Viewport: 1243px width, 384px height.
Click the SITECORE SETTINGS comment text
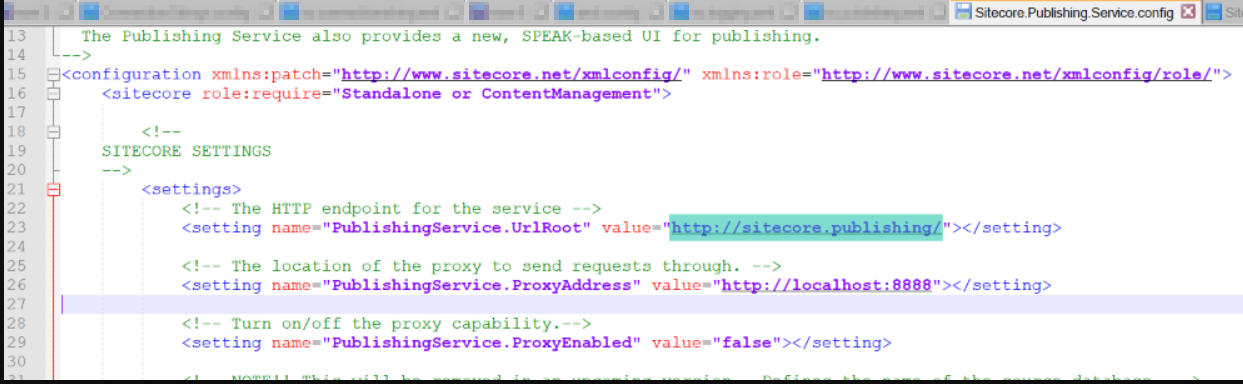186,151
